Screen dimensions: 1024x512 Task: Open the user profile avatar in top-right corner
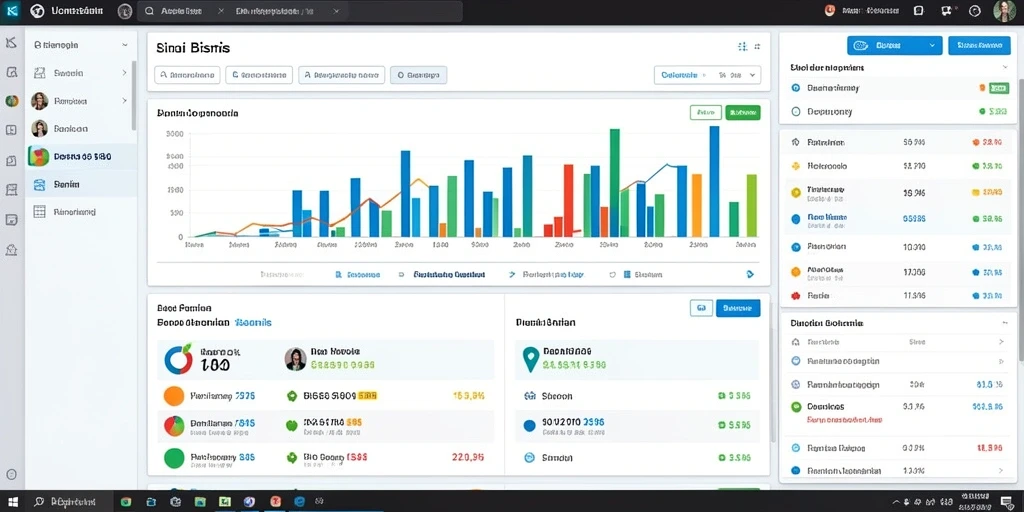click(x=1004, y=11)
